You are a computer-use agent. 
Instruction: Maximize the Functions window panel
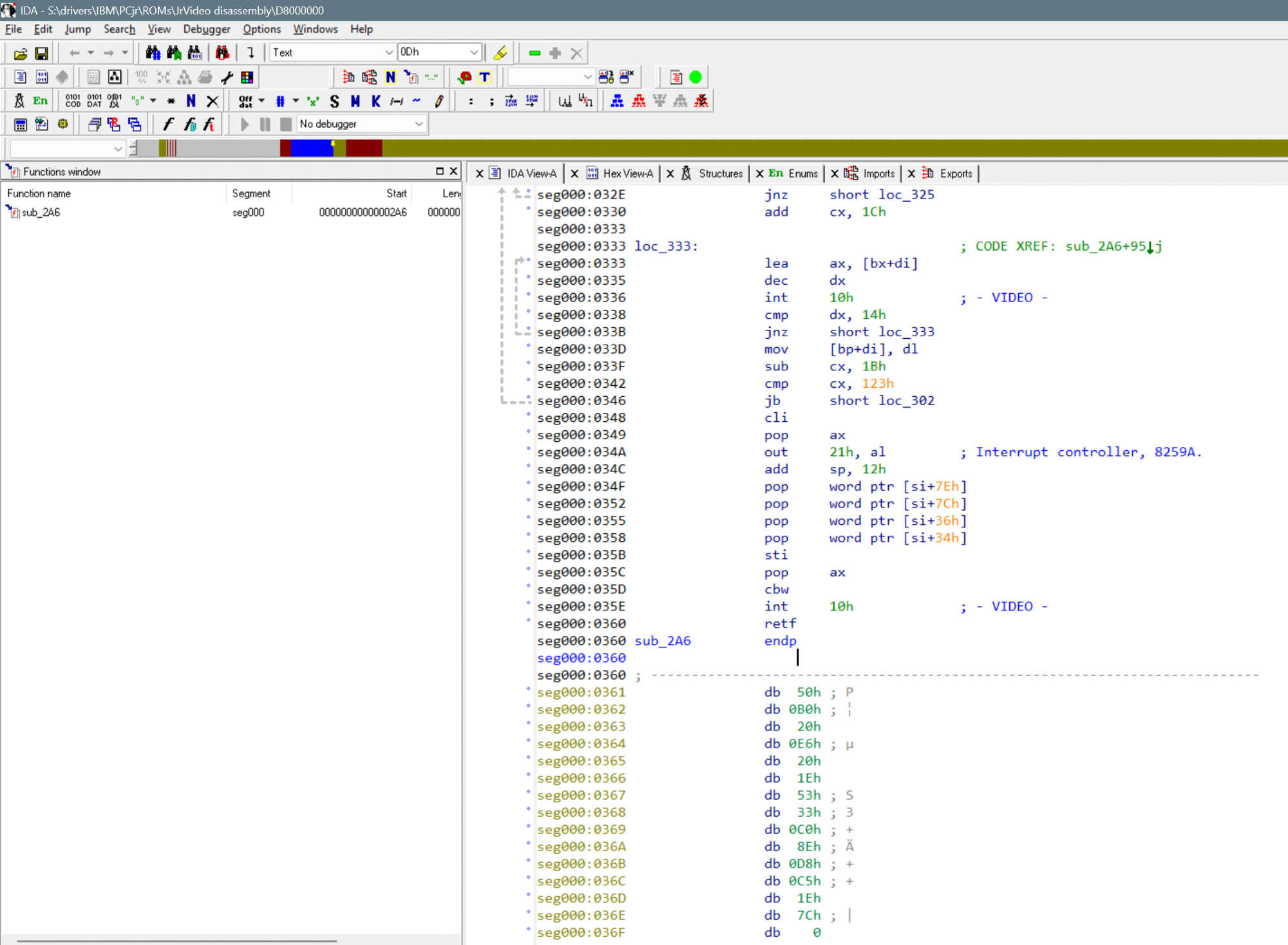(439, 171)
